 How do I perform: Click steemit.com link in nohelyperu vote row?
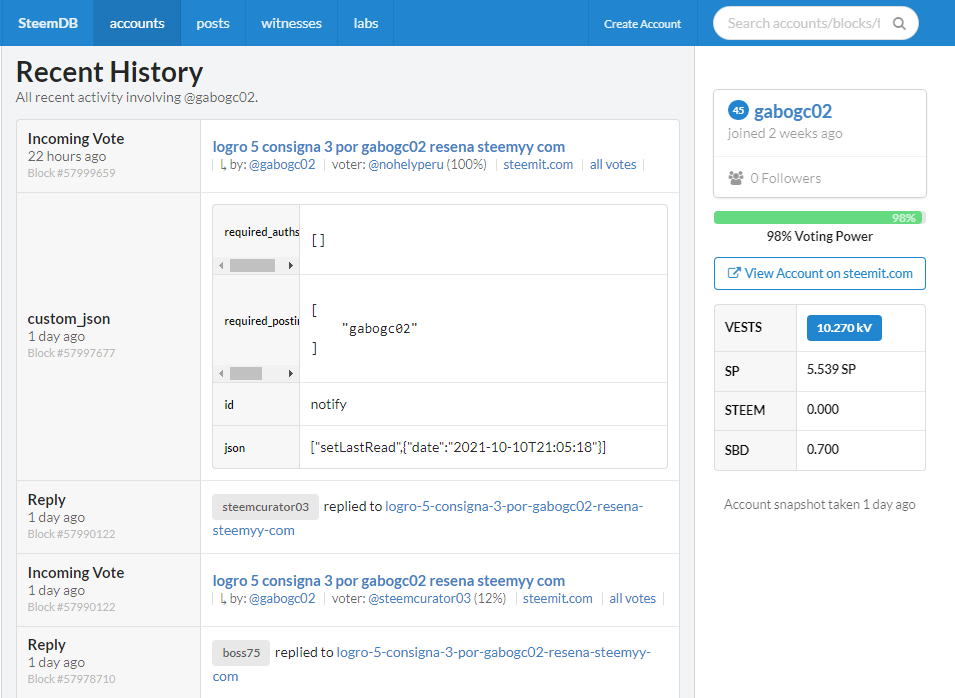tap(538, 164)
